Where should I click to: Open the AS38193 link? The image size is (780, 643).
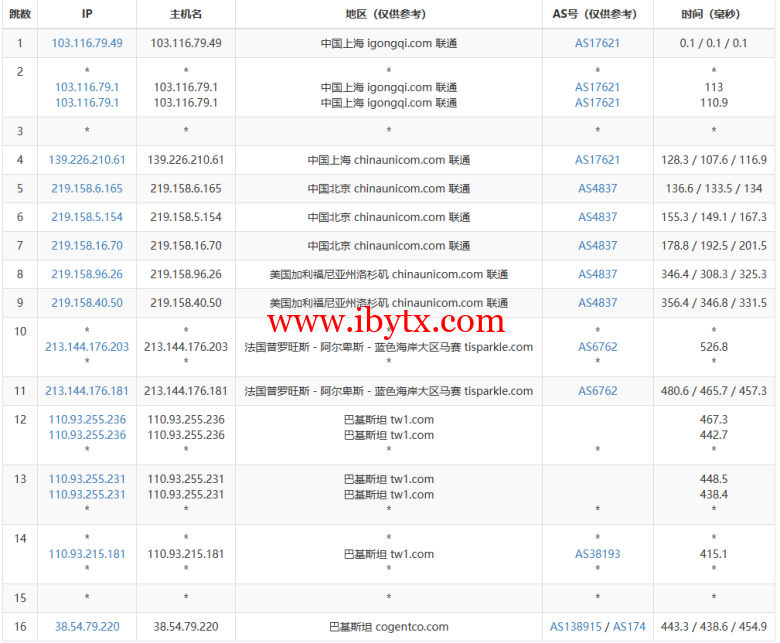point(597,554)
